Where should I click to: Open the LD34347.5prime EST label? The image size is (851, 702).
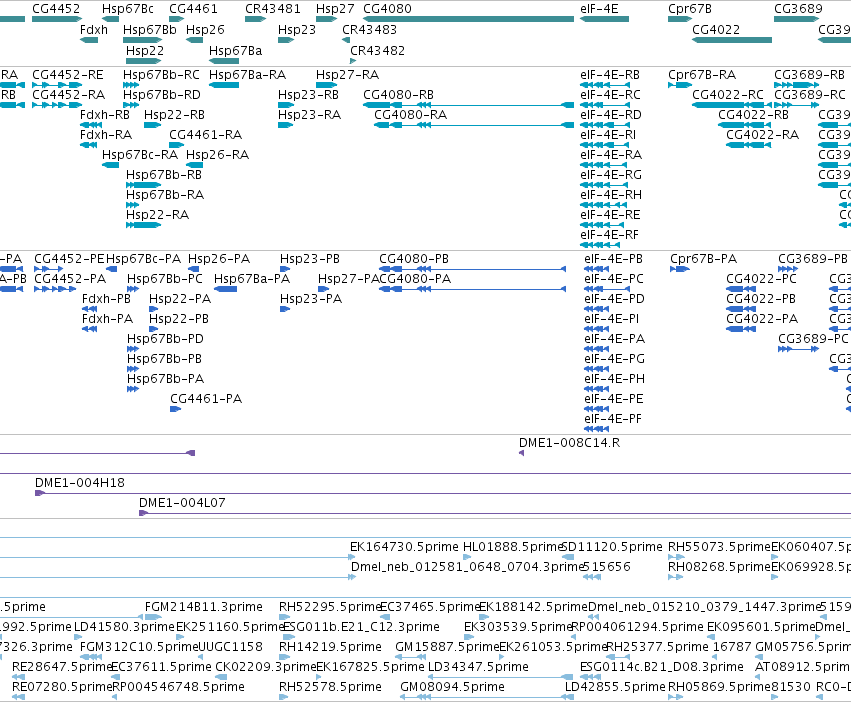tap(478, 667)
